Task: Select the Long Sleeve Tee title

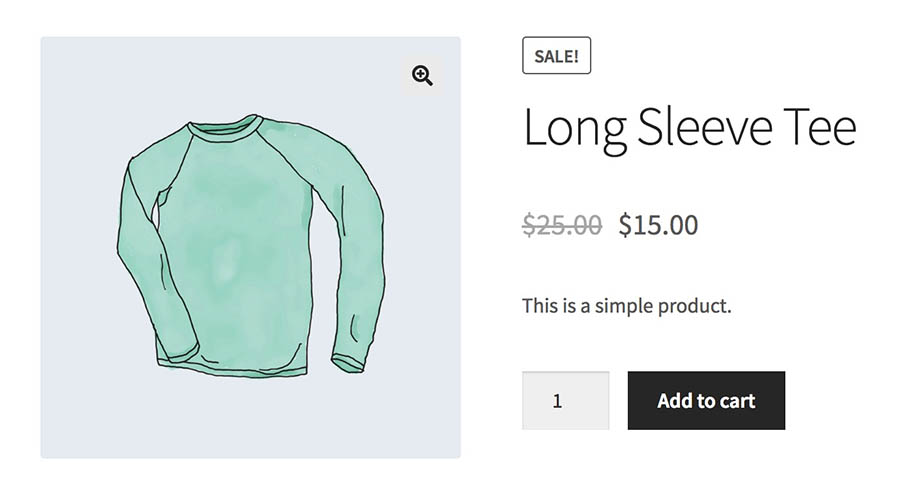Action: [689, 129]
